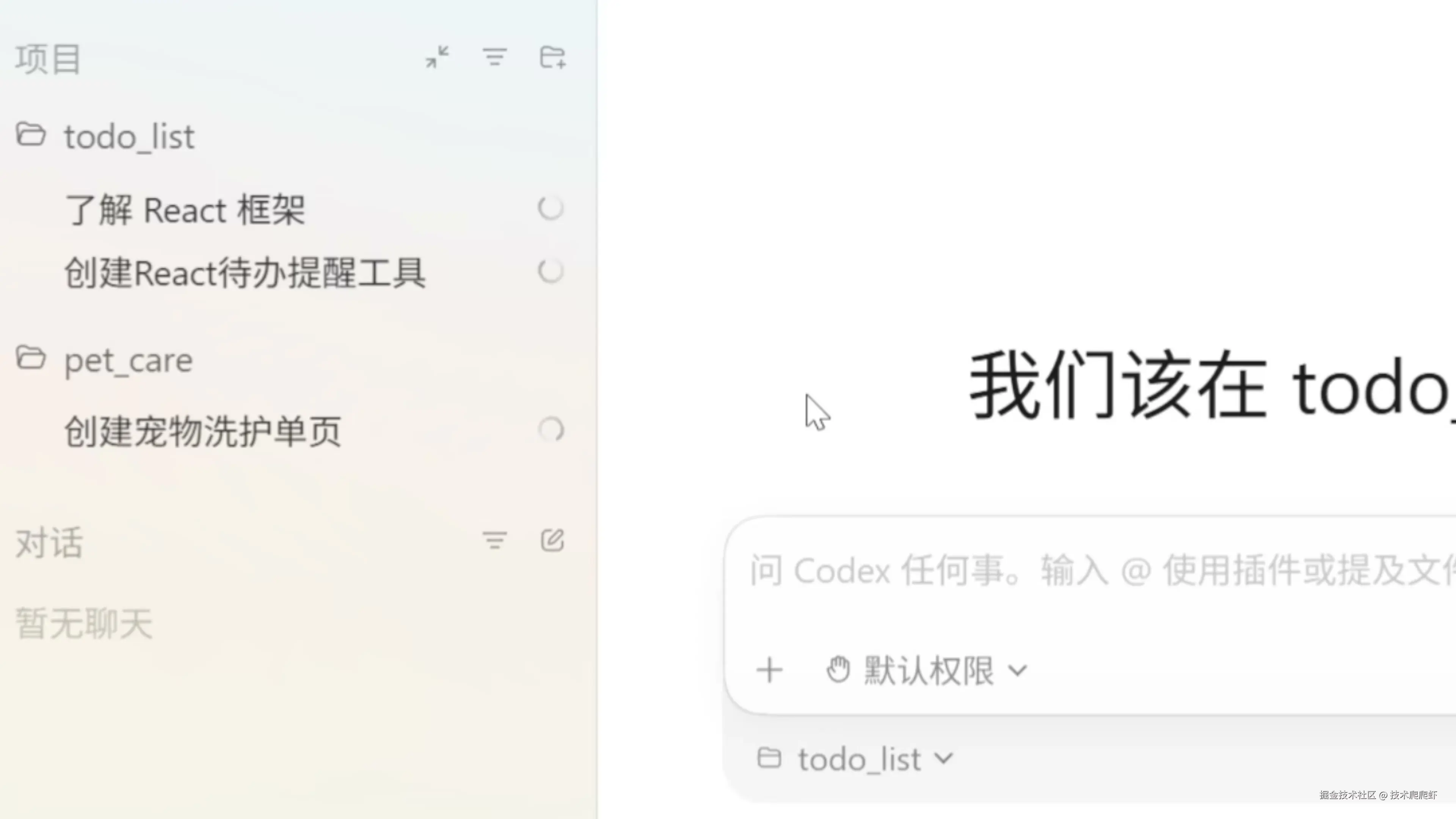Viewport: 1456px width, 819px height.
Task: Open the filter icon beside 项目
Action: pos(494,57)
